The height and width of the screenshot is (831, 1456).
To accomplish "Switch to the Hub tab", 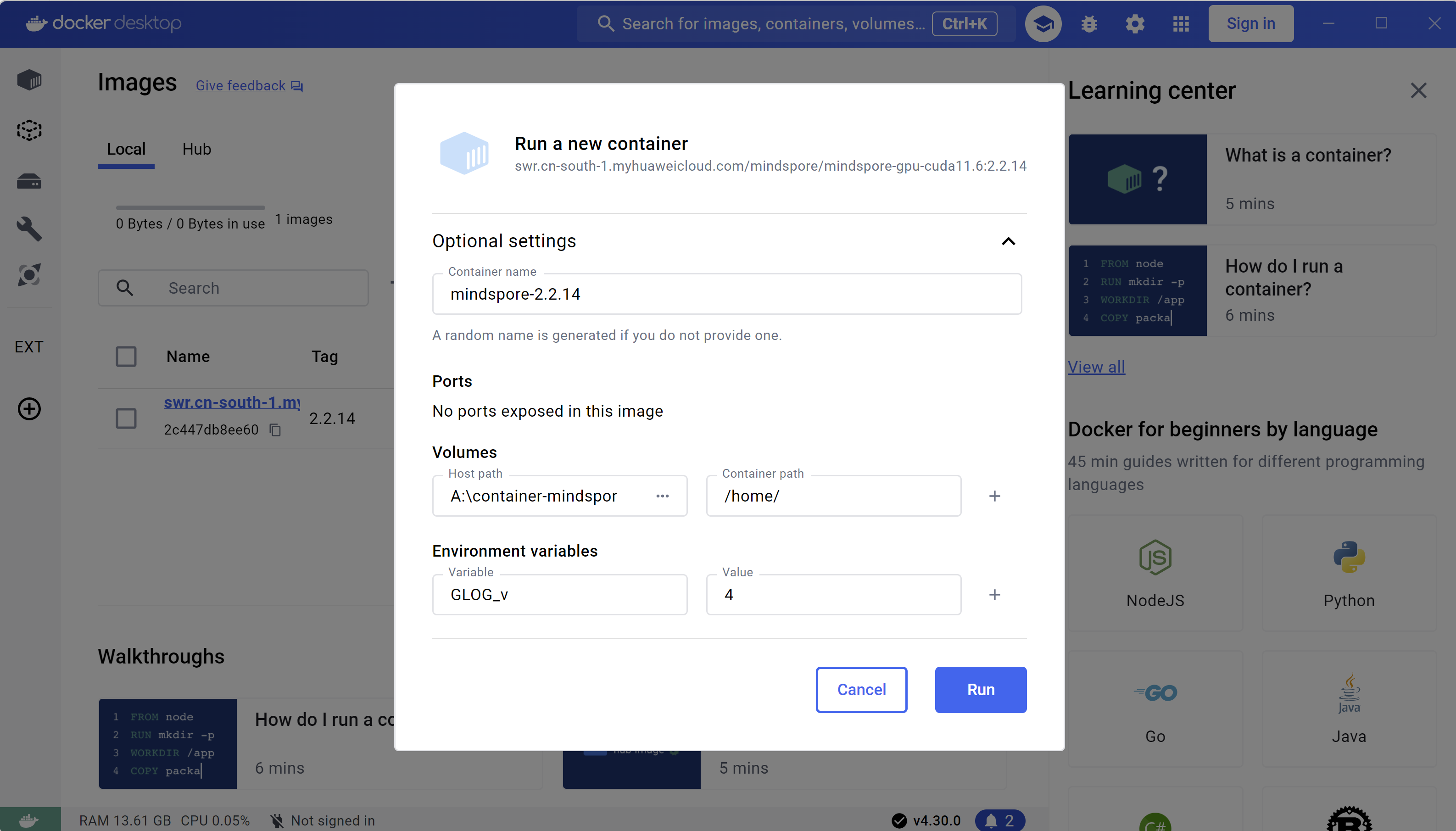I will pos(196,149).
